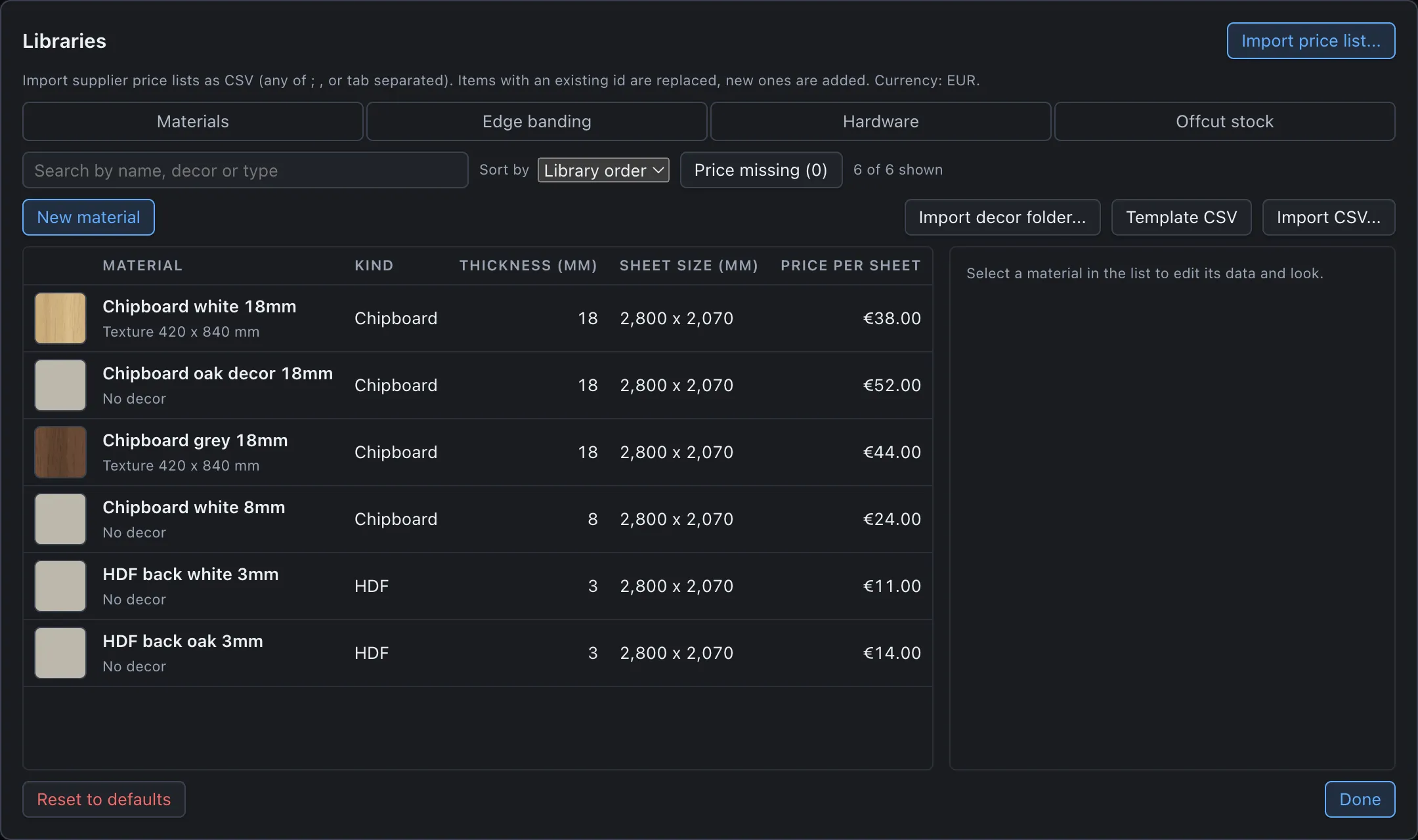Focus the search by name field
Image resolution: width=1418 pixels, height=840 pixels.
click(246, 170)
